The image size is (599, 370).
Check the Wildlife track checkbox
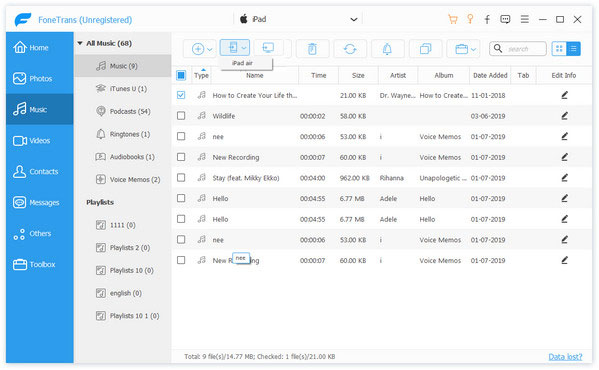(181, 116)
